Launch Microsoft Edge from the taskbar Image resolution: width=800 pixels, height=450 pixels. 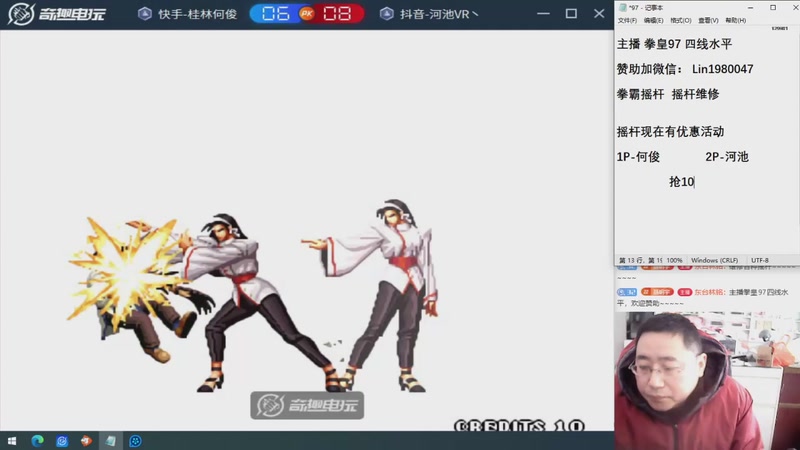(x=37, y=441)
